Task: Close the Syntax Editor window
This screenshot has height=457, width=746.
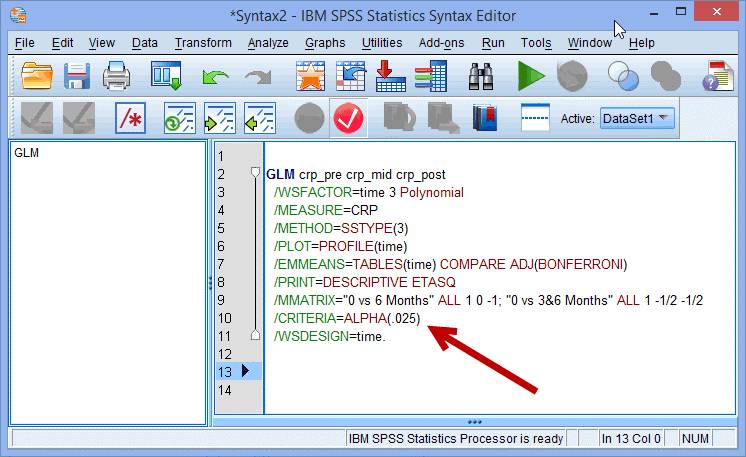Action: (717, 11)
